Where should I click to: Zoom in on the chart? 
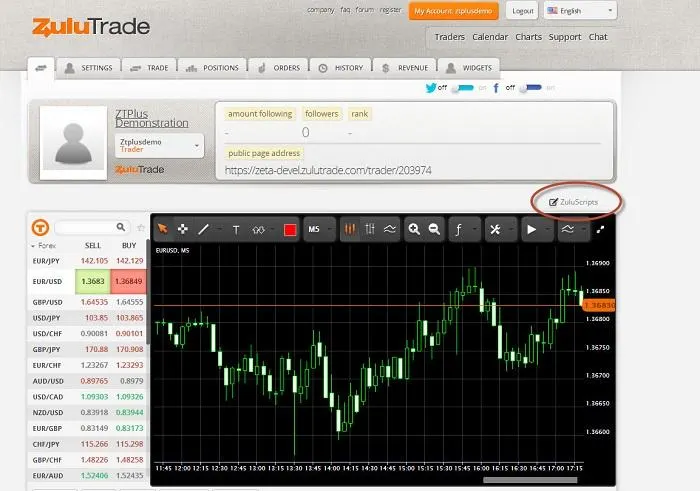coord(414,229)
